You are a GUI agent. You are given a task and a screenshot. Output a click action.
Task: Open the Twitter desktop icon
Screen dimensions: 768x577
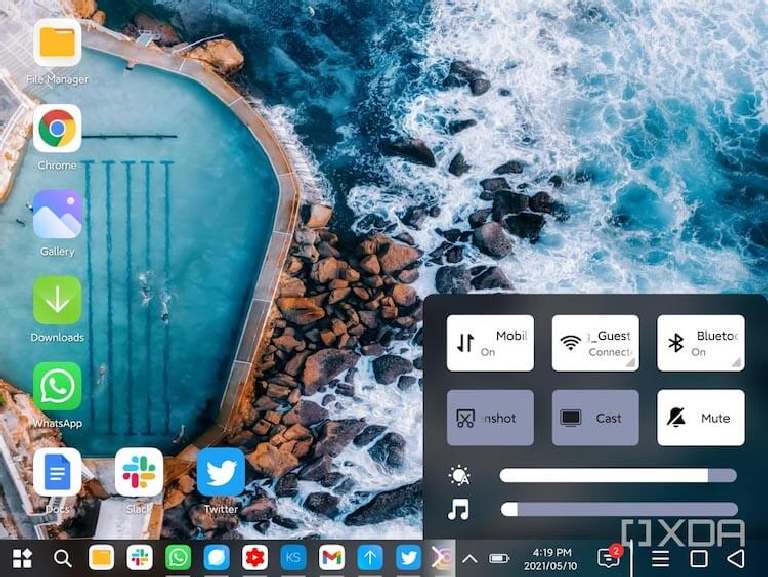pos(221,472)
